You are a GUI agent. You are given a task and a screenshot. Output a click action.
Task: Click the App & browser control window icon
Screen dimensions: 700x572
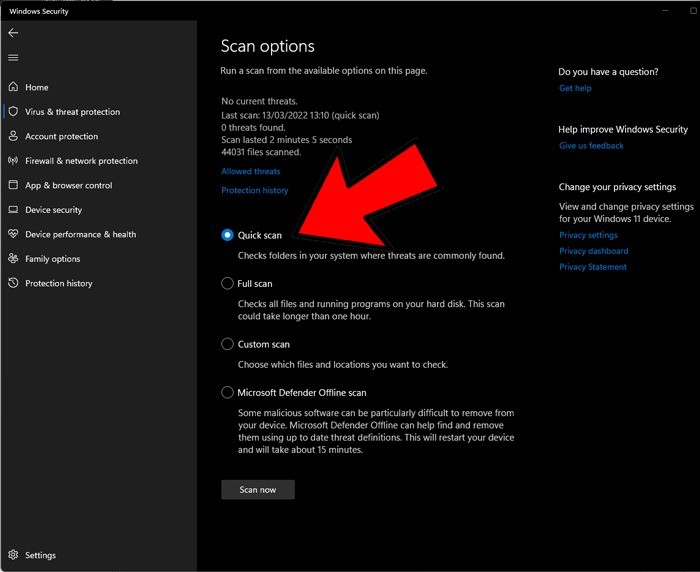point(13,185)
